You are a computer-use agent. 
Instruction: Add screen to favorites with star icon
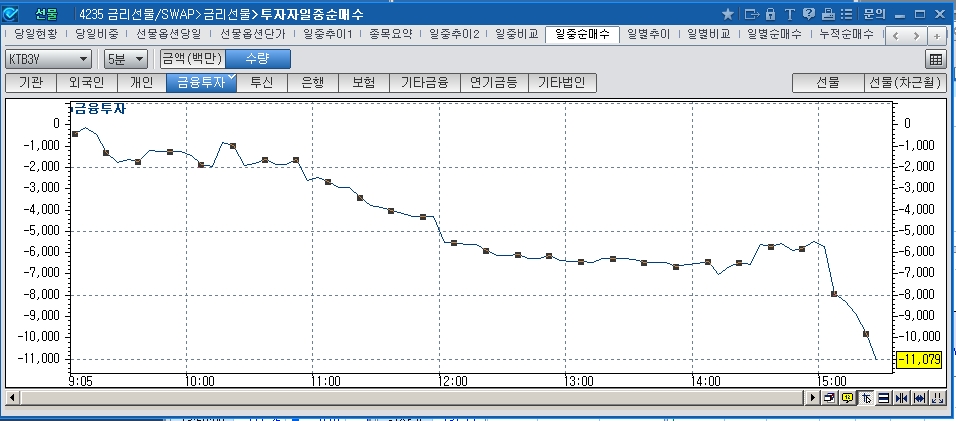727,13
